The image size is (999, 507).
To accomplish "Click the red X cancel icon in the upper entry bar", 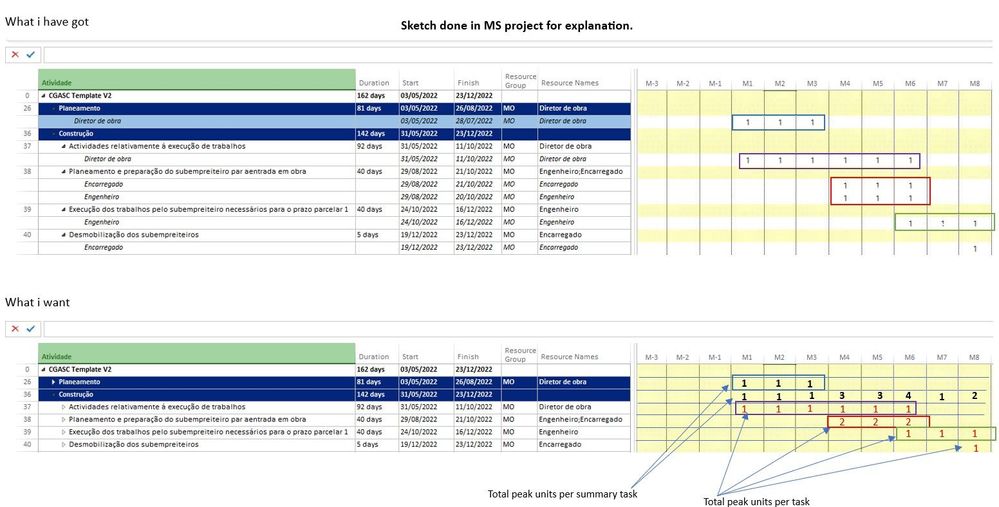I will coord(15,55).
